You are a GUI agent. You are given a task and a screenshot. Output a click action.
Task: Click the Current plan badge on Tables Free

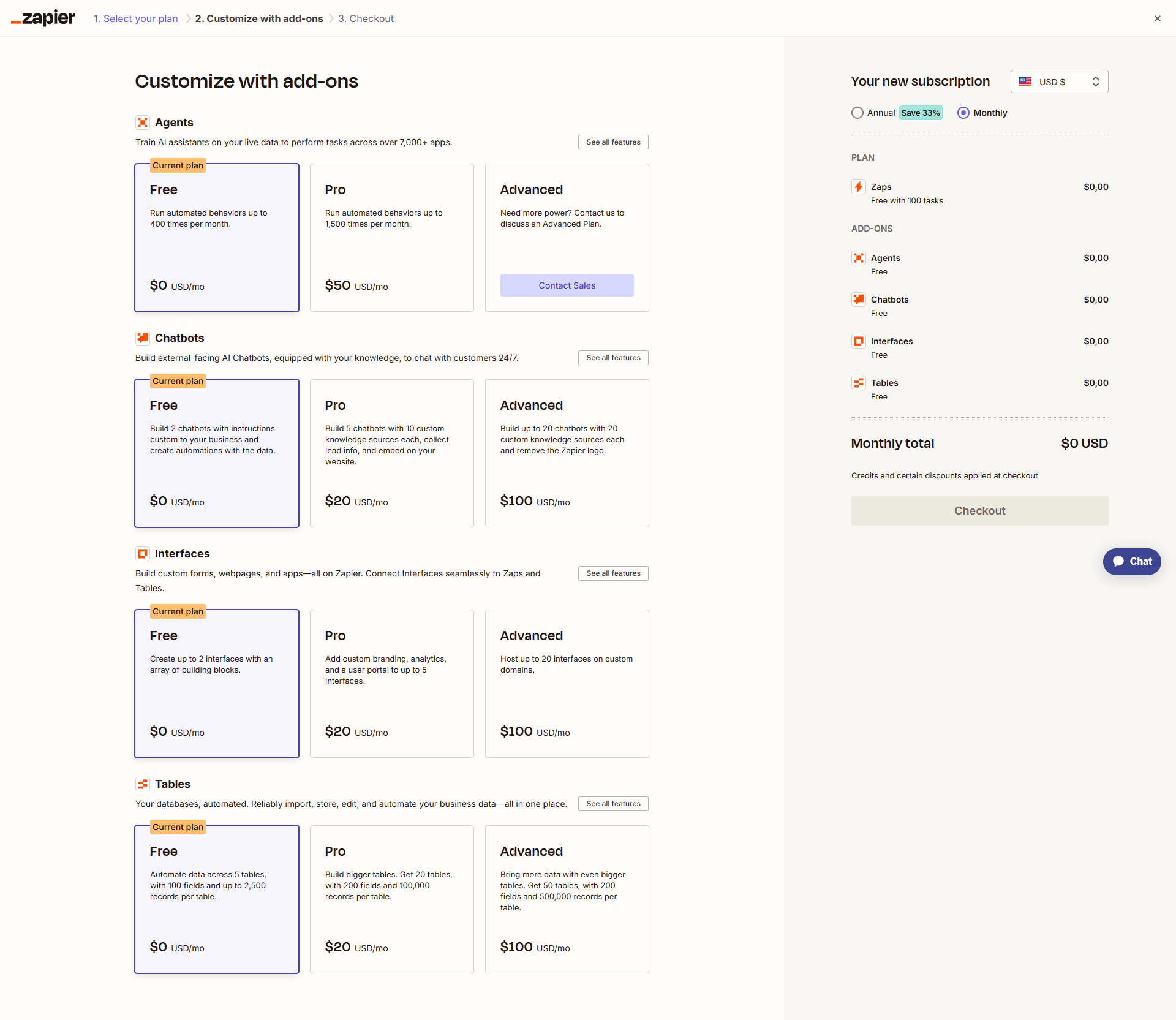pyautogui.click(x=178, y=827)
